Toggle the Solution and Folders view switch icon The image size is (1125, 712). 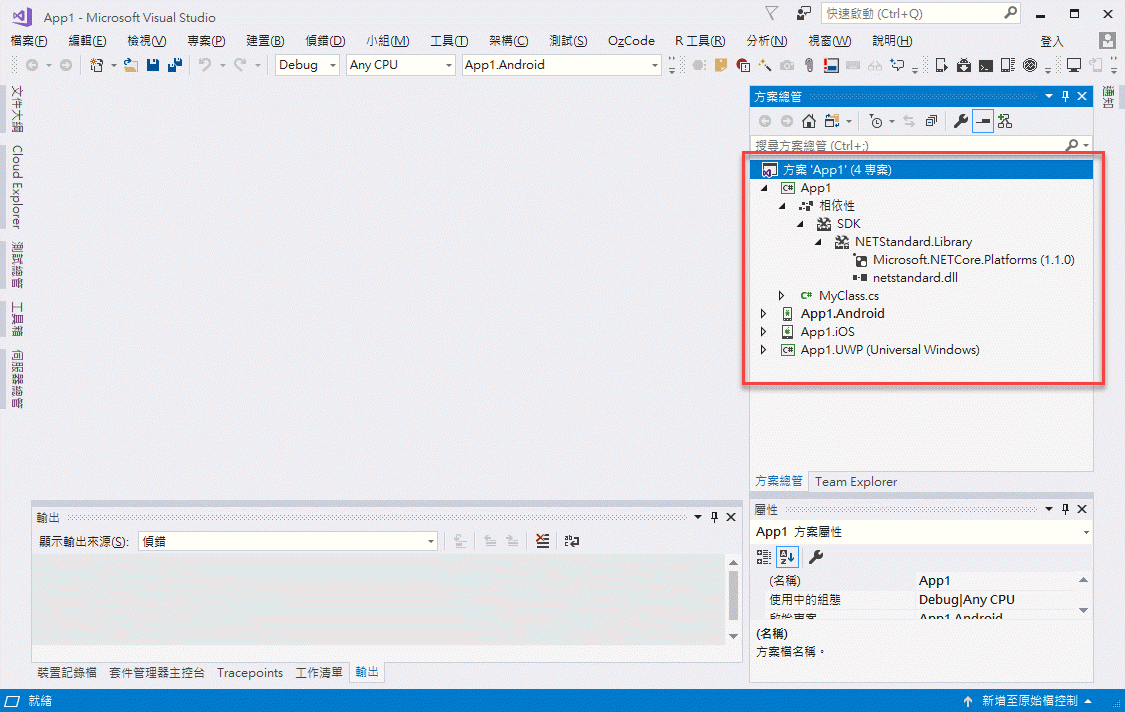coord(832,121)
